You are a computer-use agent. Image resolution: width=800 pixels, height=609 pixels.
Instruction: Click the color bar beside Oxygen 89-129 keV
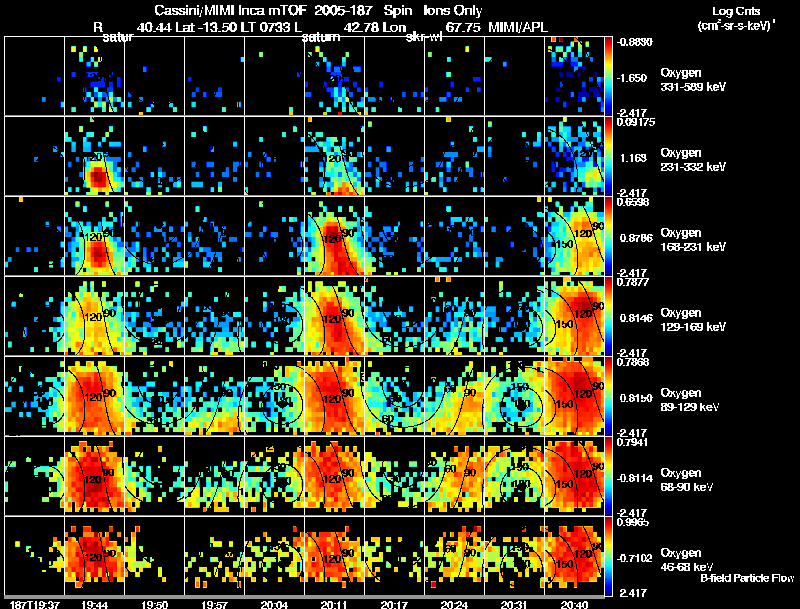(608, 396)
